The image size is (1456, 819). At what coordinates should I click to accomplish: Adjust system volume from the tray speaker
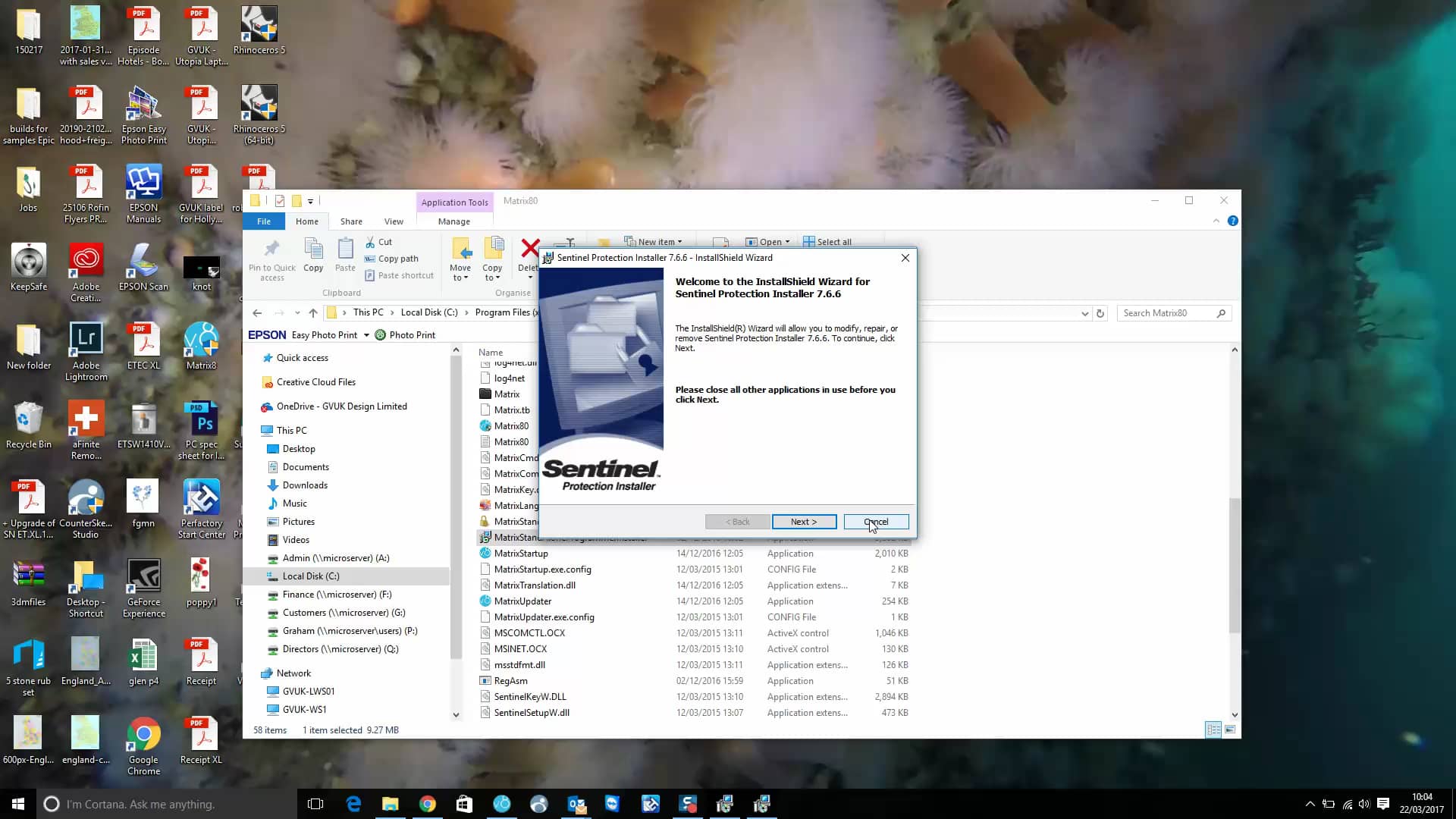tap(1365, 803)
